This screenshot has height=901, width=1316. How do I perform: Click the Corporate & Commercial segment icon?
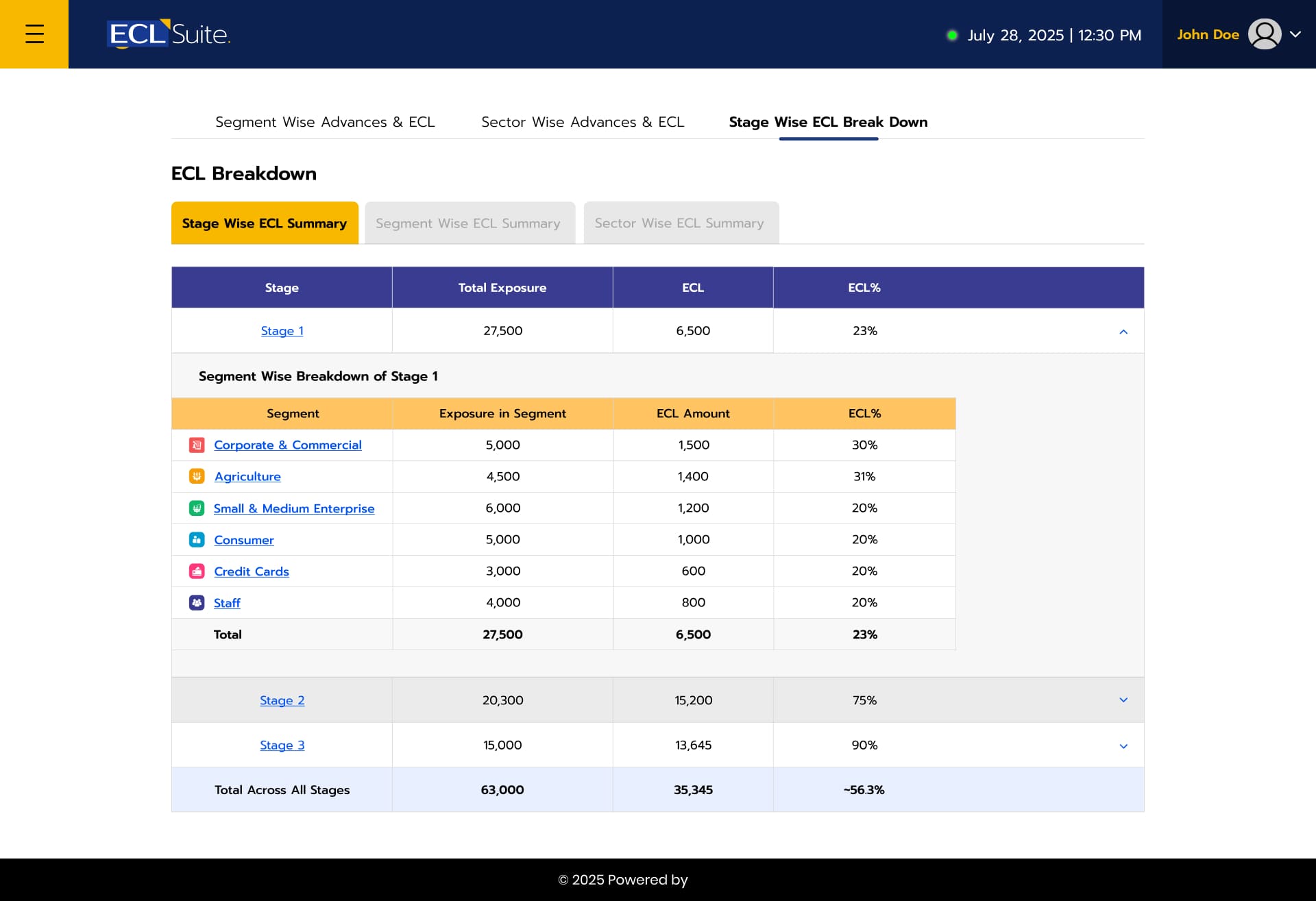tap(197, 445)
